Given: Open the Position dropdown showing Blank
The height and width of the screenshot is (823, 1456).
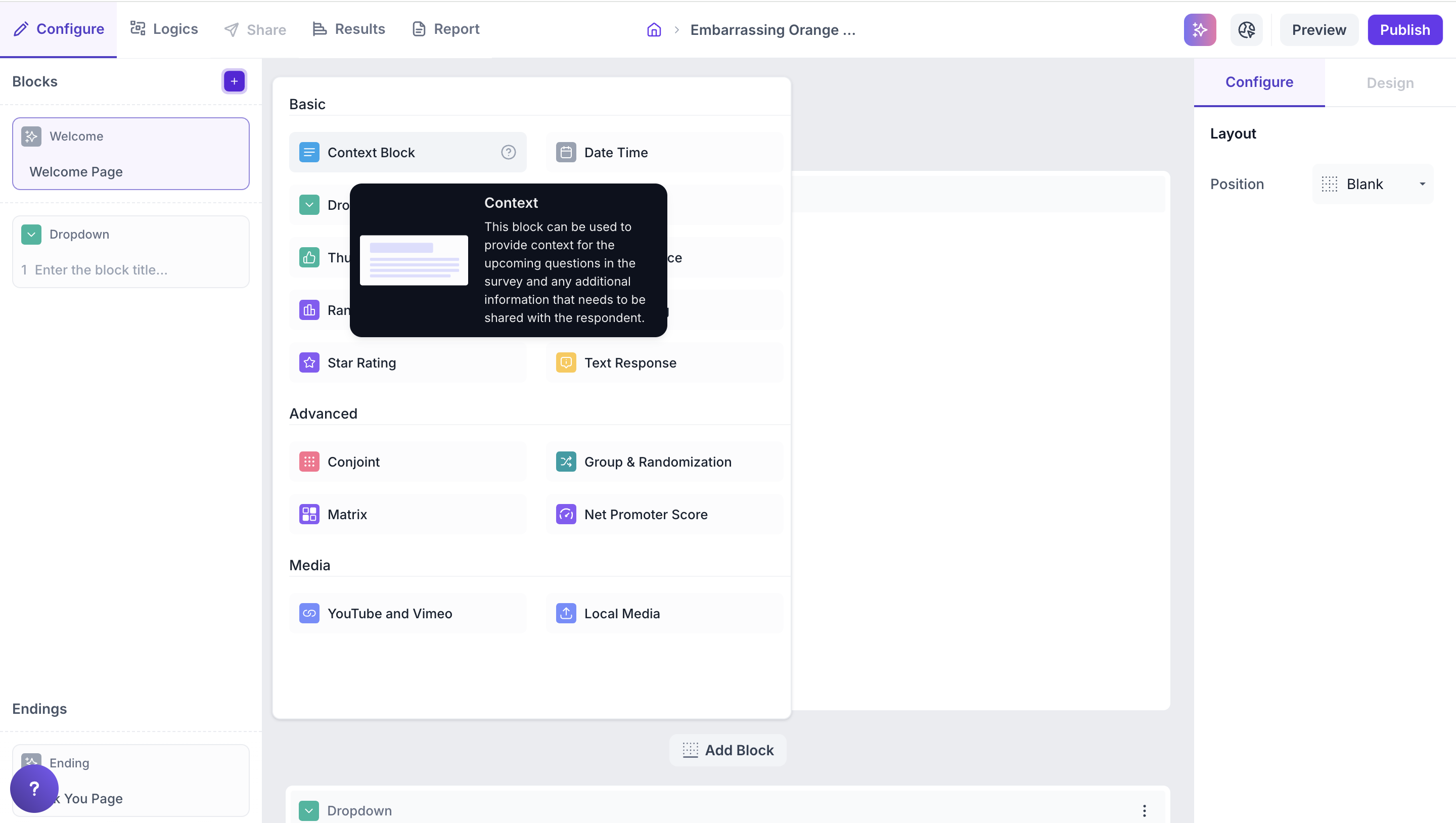Looking at the screenshot, I should [x=1373, y=185].
